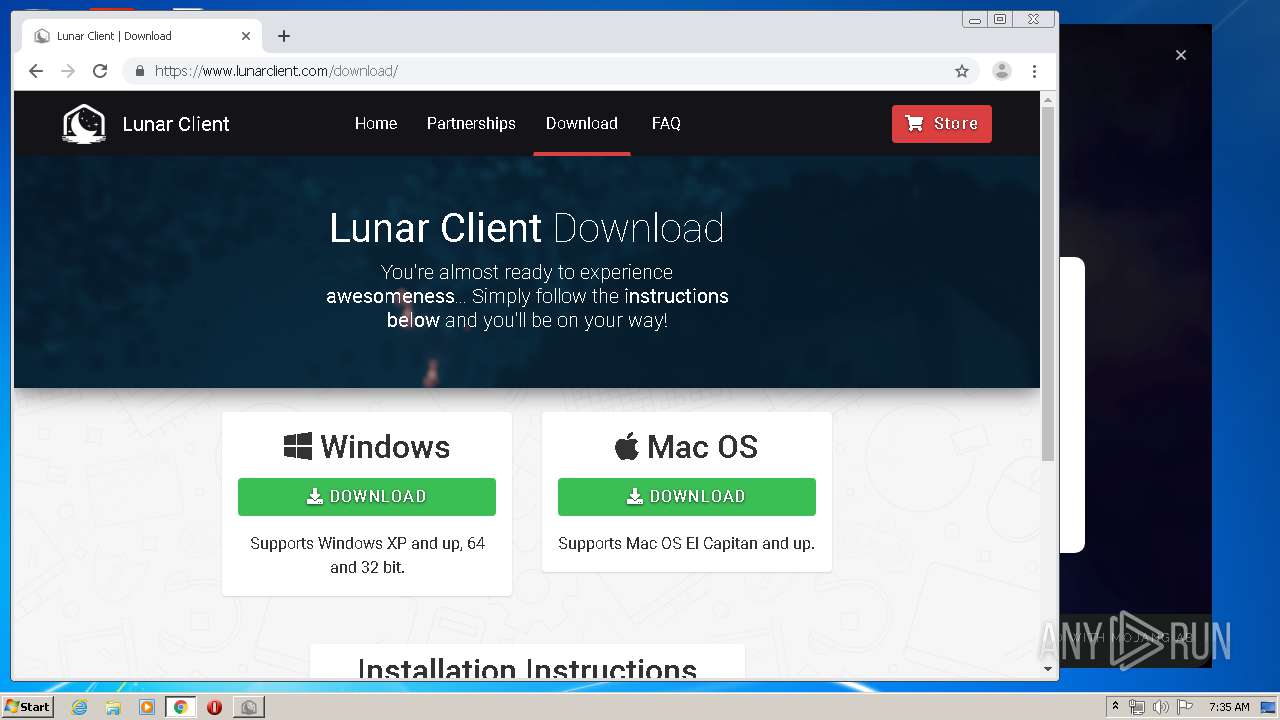The height and width of the screenshot is (720, 1280).
Task: Click the 'Supports Mac OS El Capitan' text
Action: tap(686, 544)
